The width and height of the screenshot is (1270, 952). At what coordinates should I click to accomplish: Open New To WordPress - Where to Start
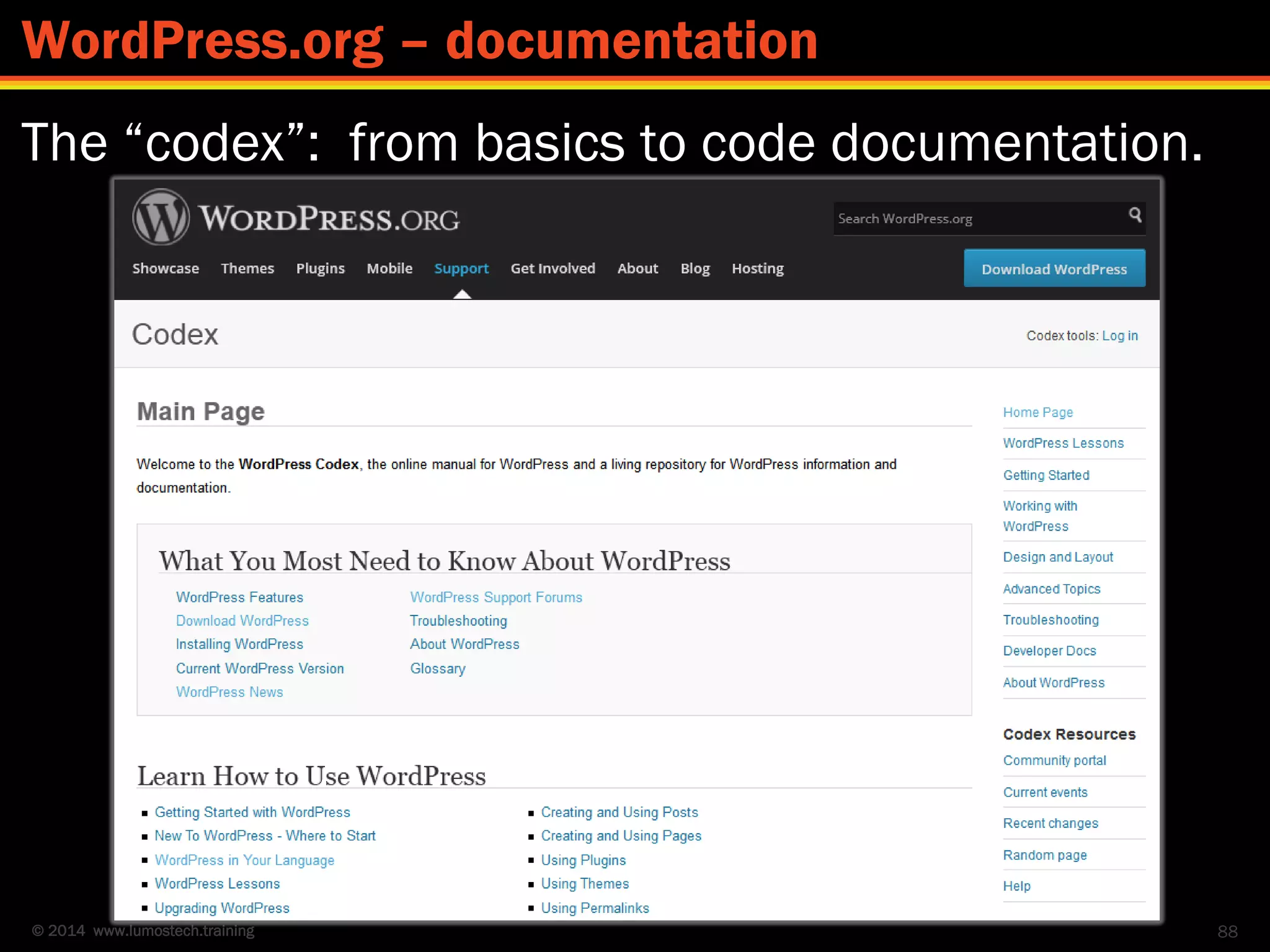tap(265, 835)
